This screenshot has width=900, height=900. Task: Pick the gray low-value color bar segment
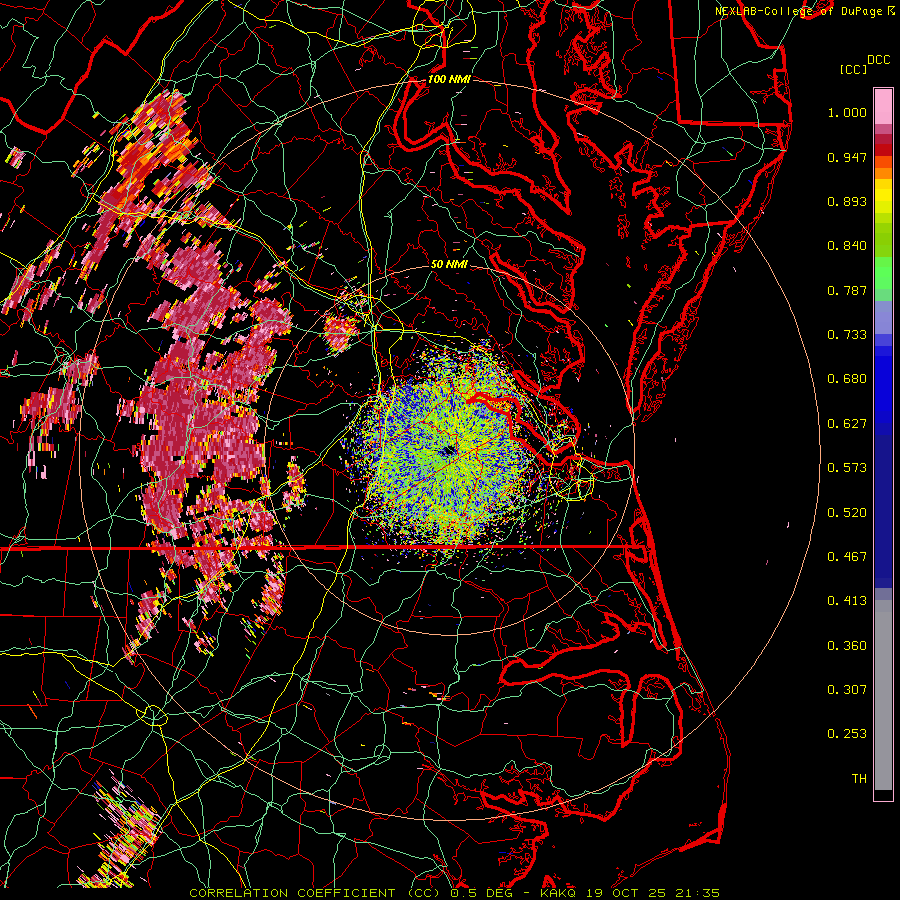(883, 695)
